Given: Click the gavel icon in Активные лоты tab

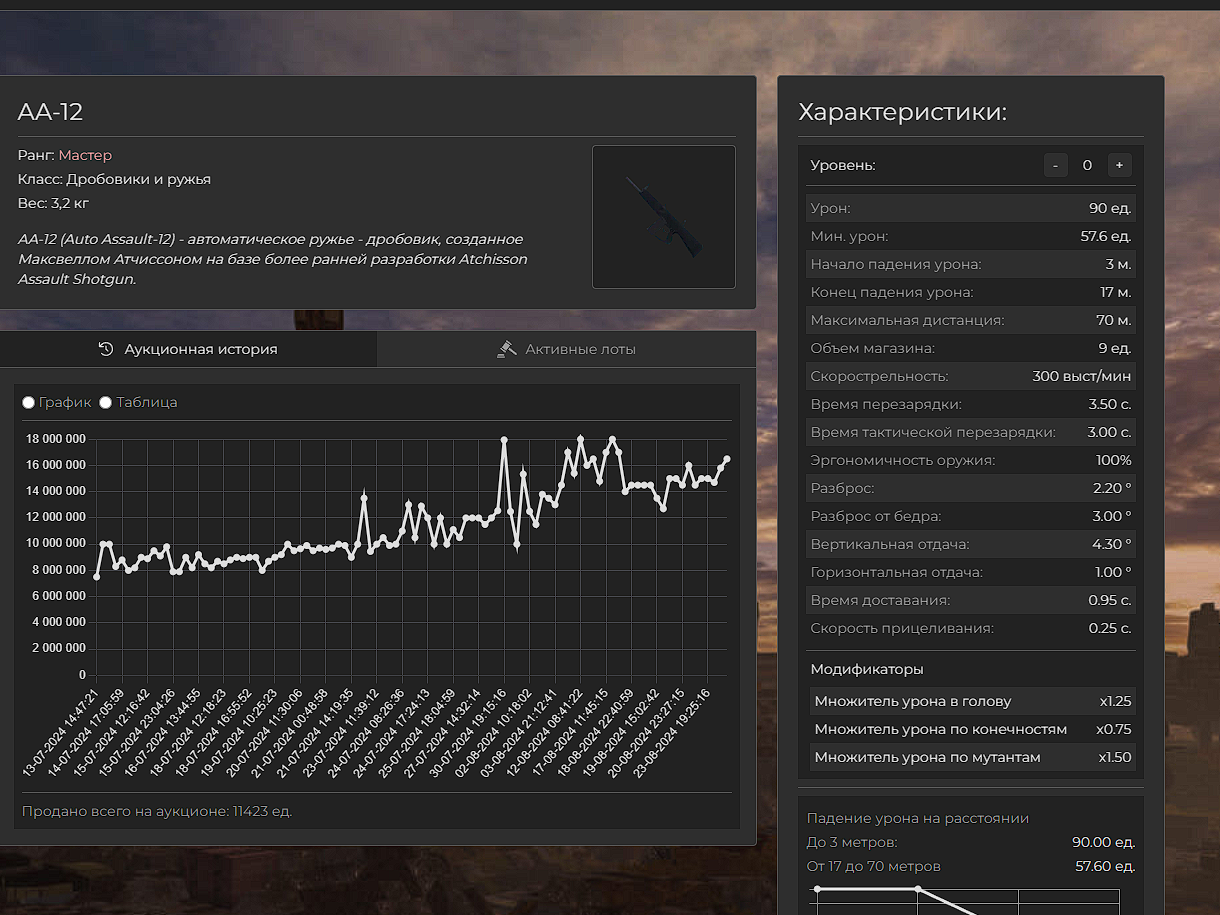Looking at the screenshot, I should click(x=507, y=349).
